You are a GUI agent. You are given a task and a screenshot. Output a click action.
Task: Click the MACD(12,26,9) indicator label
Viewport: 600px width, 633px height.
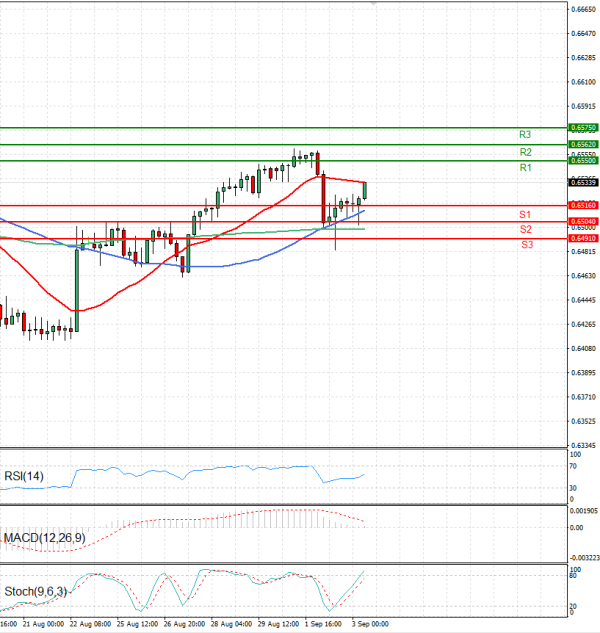tap(43, 539)
